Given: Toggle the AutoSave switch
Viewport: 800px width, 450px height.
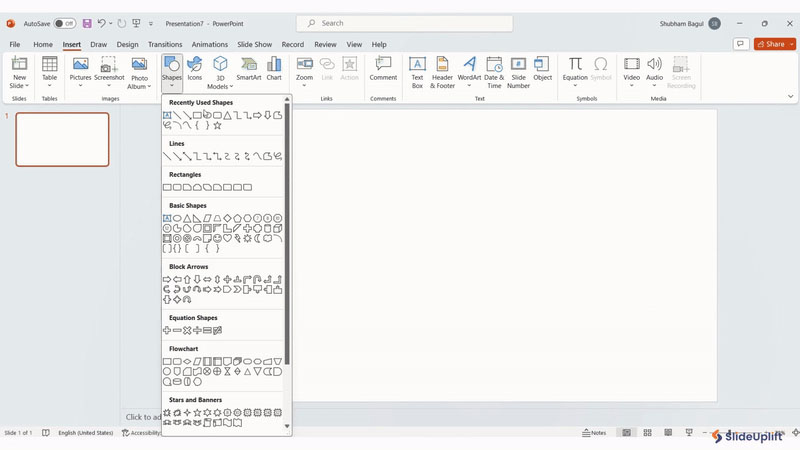Looking at the screenshot, I should (x=65, y=23).
